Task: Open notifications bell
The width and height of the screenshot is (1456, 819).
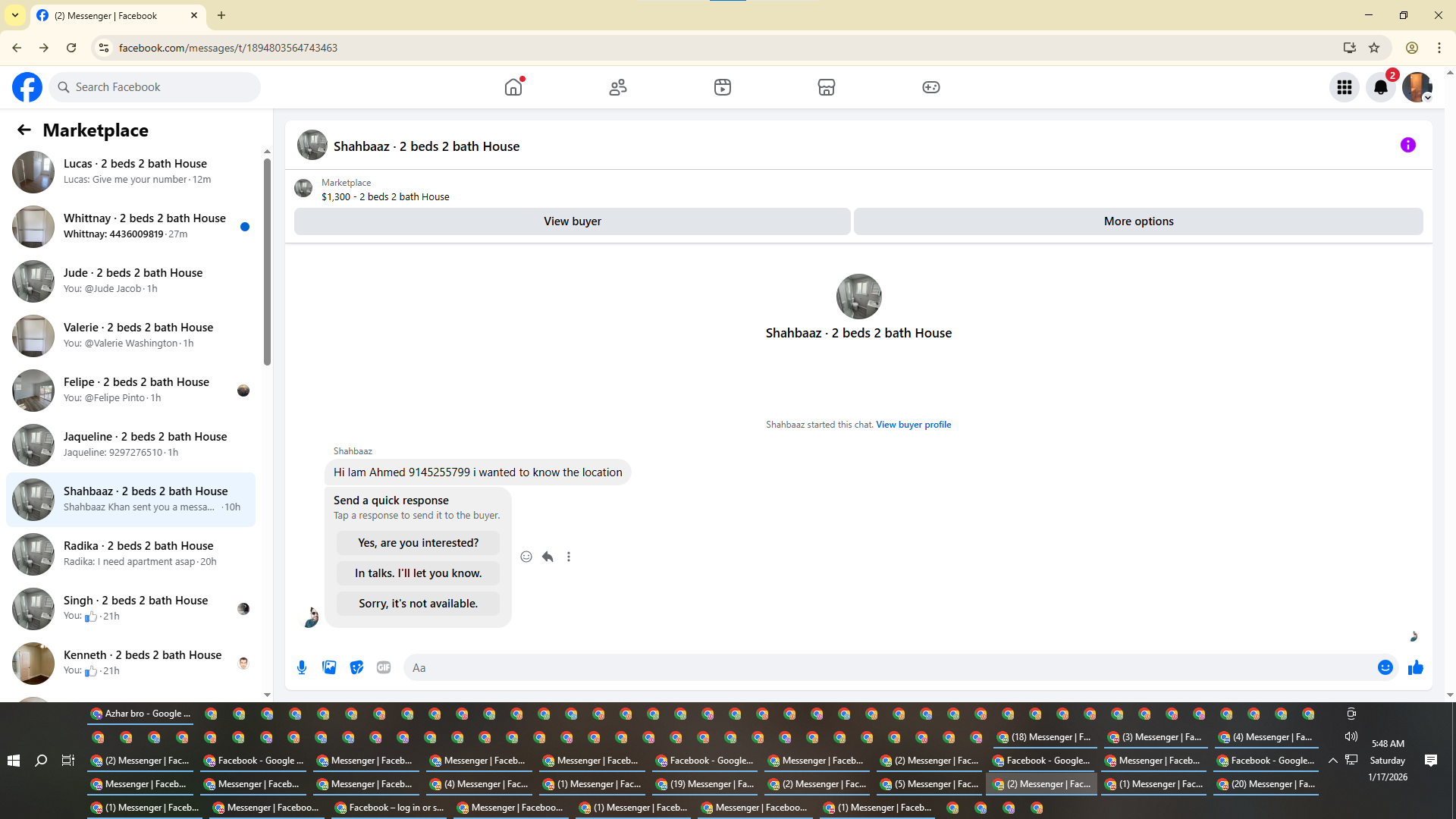Action: (x=1381, y=87)
